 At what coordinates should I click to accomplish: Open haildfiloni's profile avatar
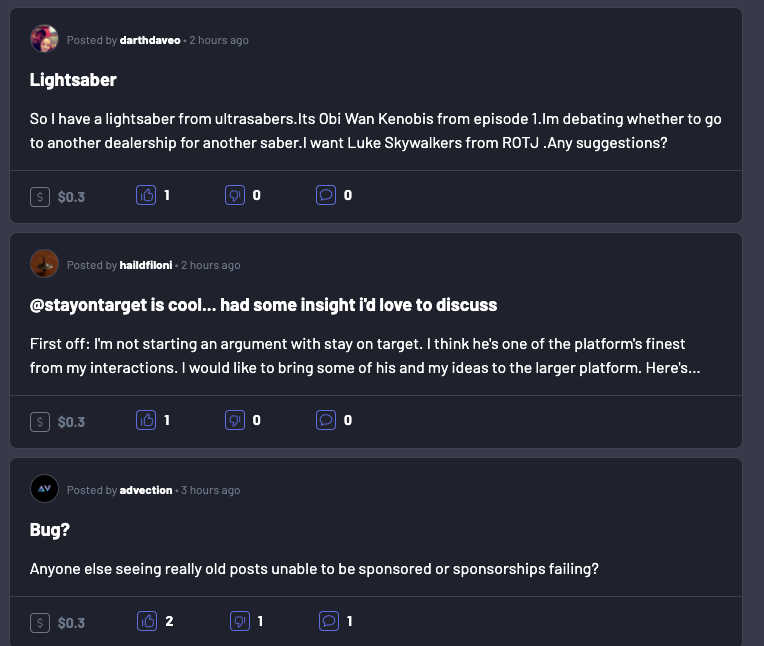click(44, 264)
